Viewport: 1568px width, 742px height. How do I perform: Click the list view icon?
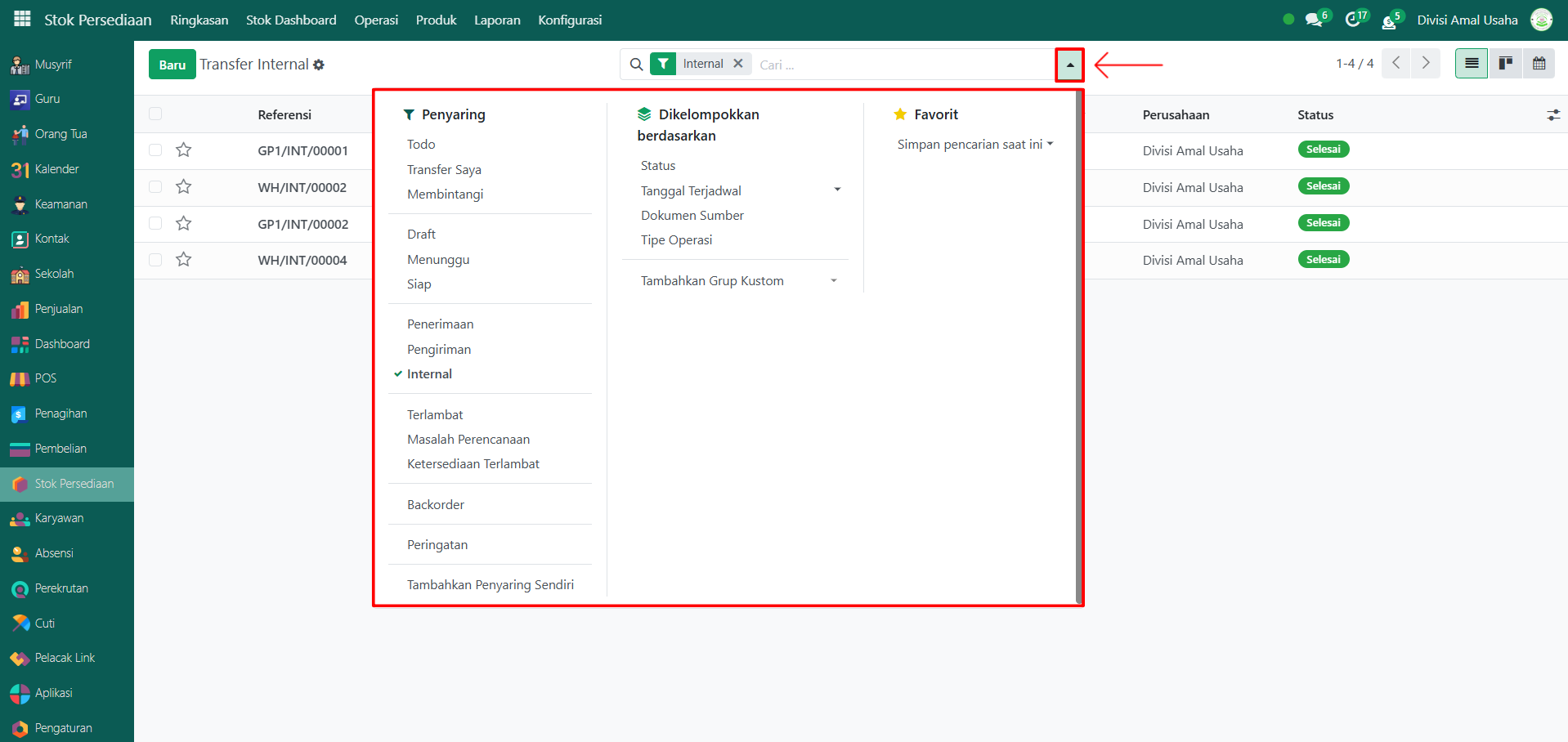point(1472,64)
